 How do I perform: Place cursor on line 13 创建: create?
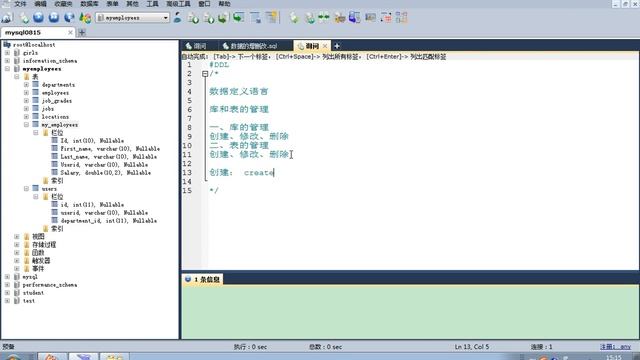(242, 173)
